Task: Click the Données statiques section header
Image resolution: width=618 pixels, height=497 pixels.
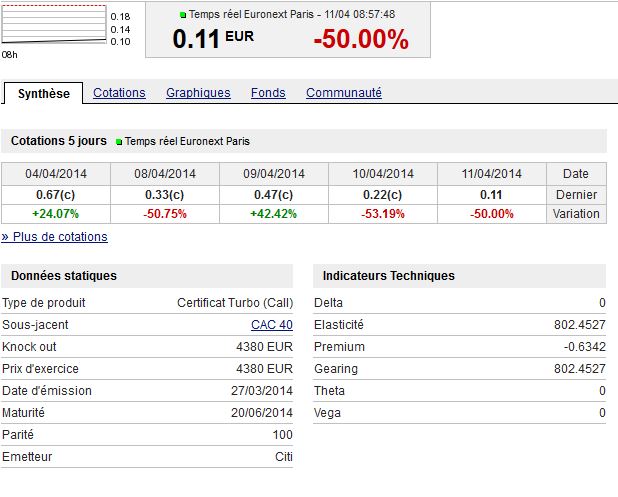Action: click(x=60, y=276)
